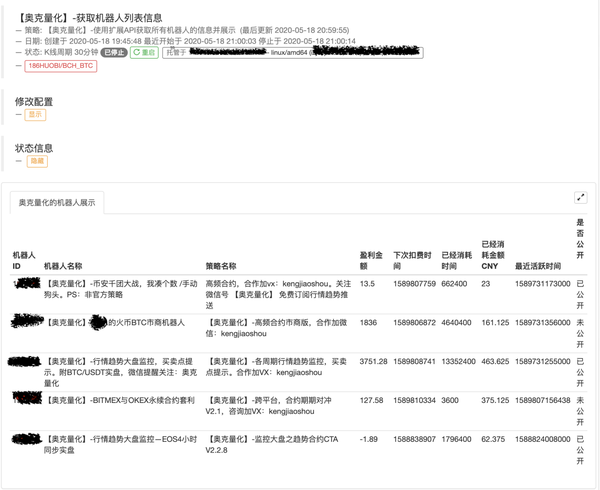
Task: Click the 策略名称 column header
Action: [x=221, y=267]
